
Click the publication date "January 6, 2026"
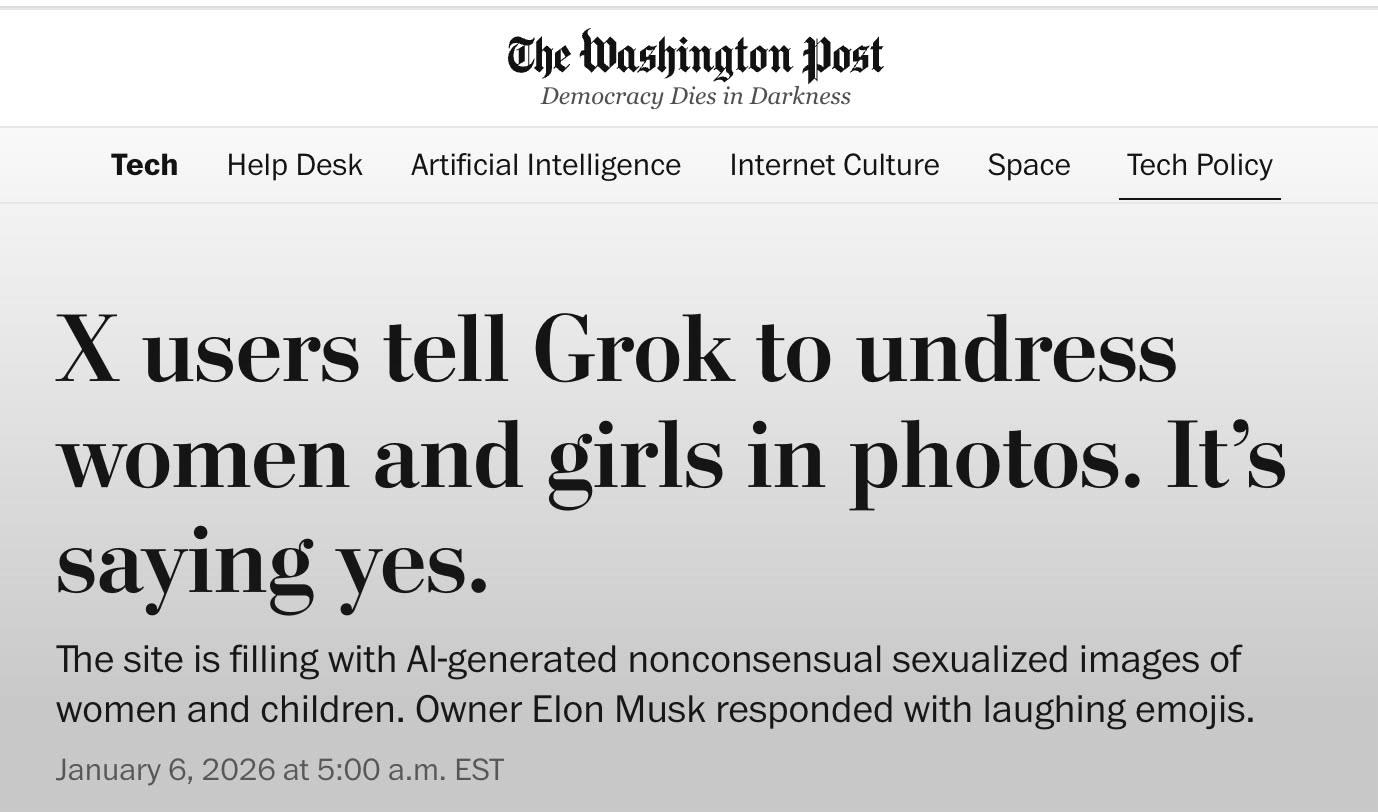tap(165, 770)
